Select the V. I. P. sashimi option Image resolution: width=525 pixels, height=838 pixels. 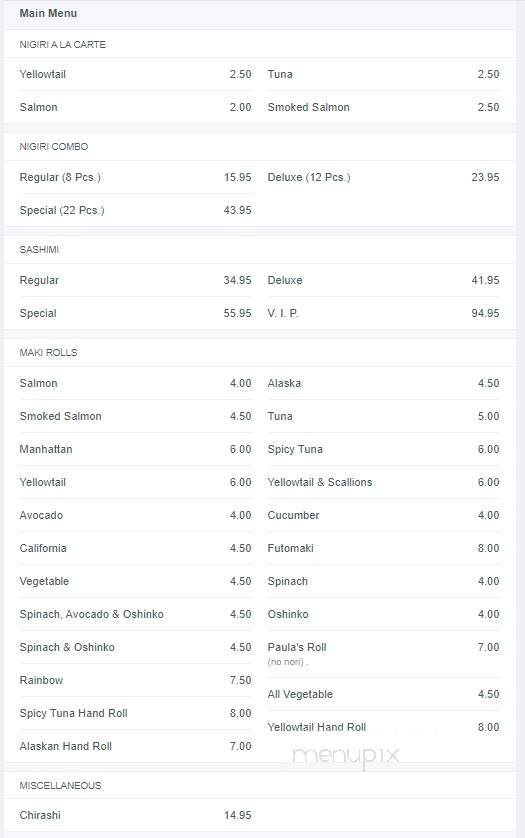coord(383,314)
